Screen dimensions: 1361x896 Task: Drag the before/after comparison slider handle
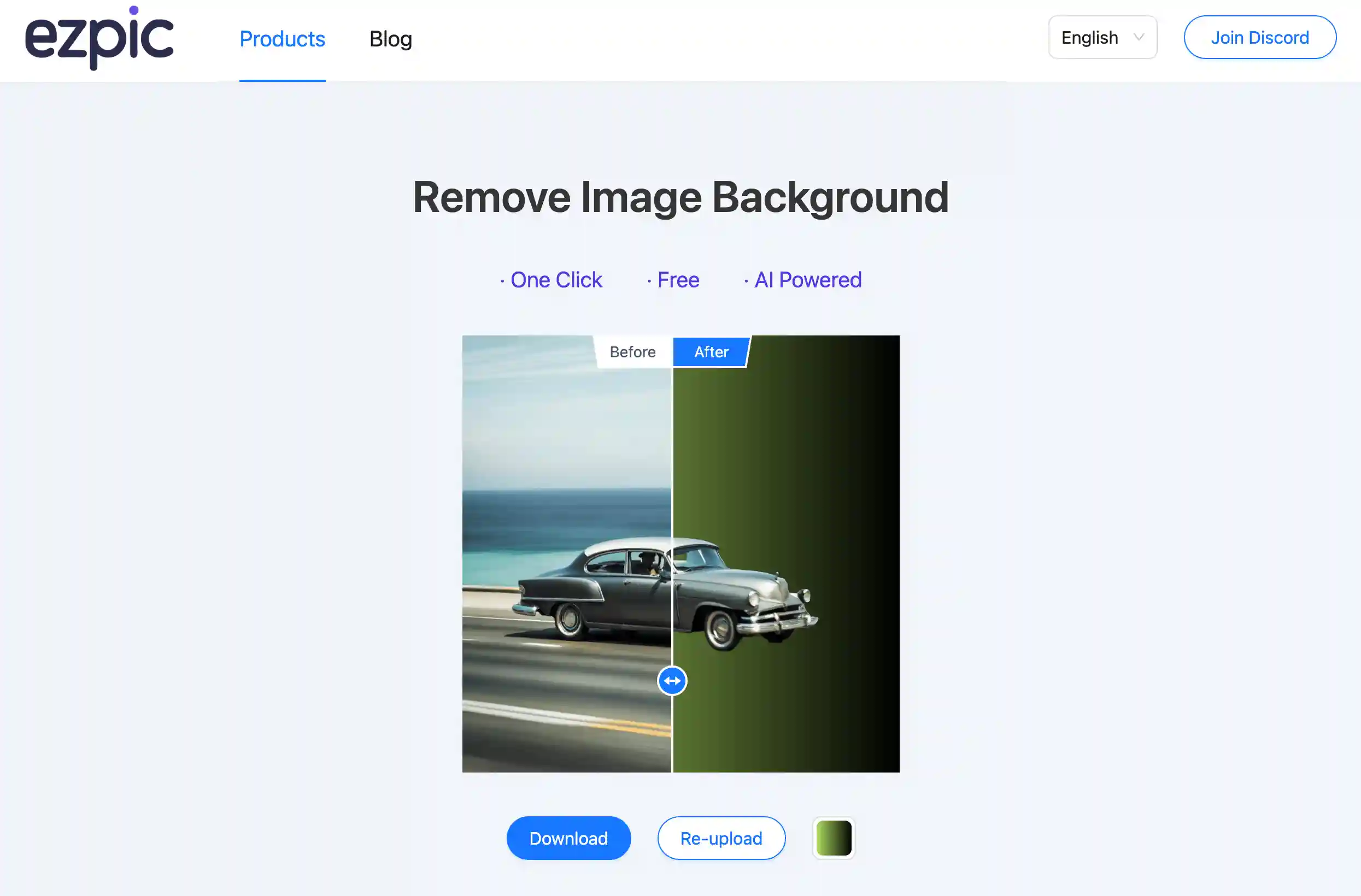tap(670, 681)
